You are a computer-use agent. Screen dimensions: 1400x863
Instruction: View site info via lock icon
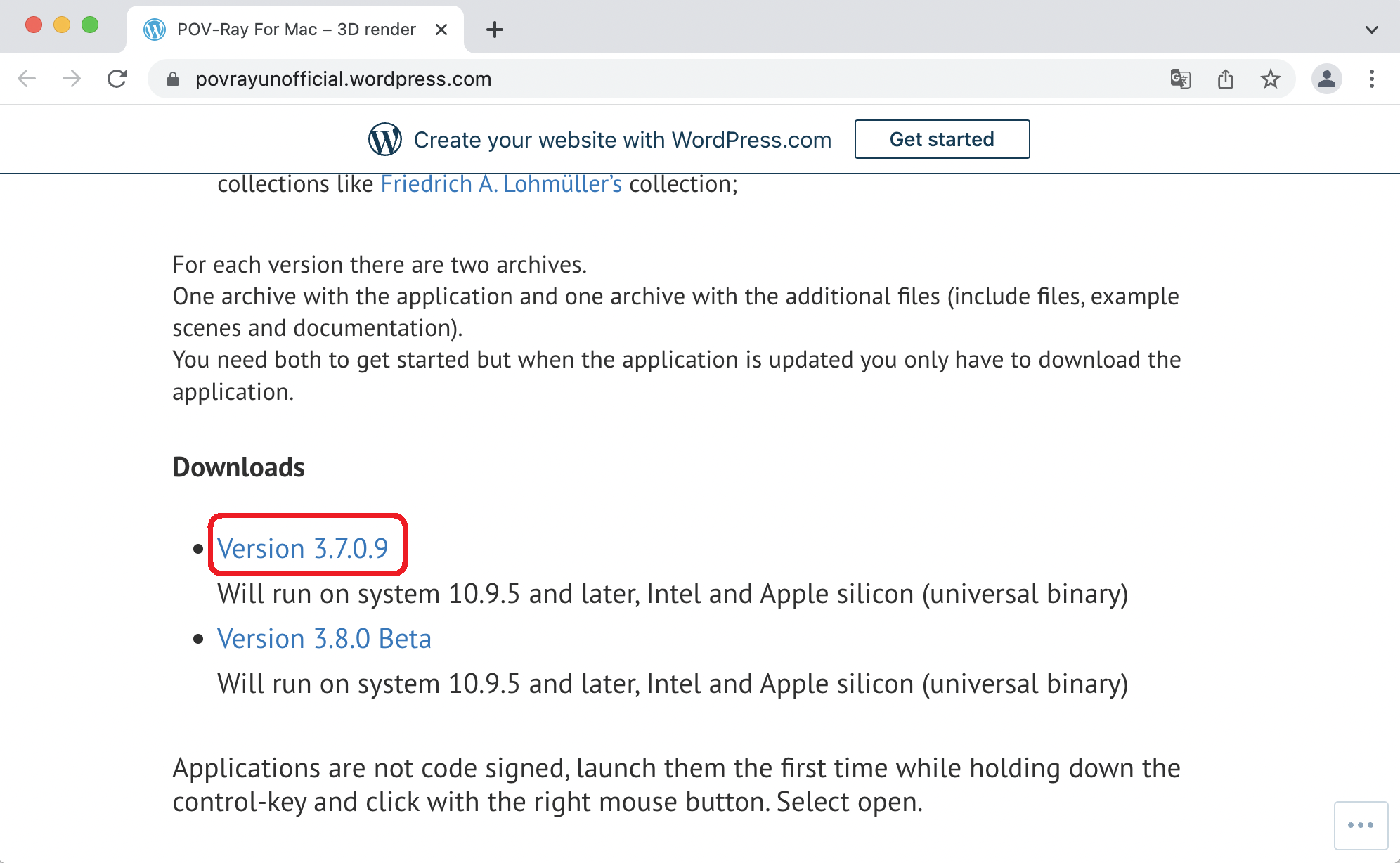click(x=173, y=79)
